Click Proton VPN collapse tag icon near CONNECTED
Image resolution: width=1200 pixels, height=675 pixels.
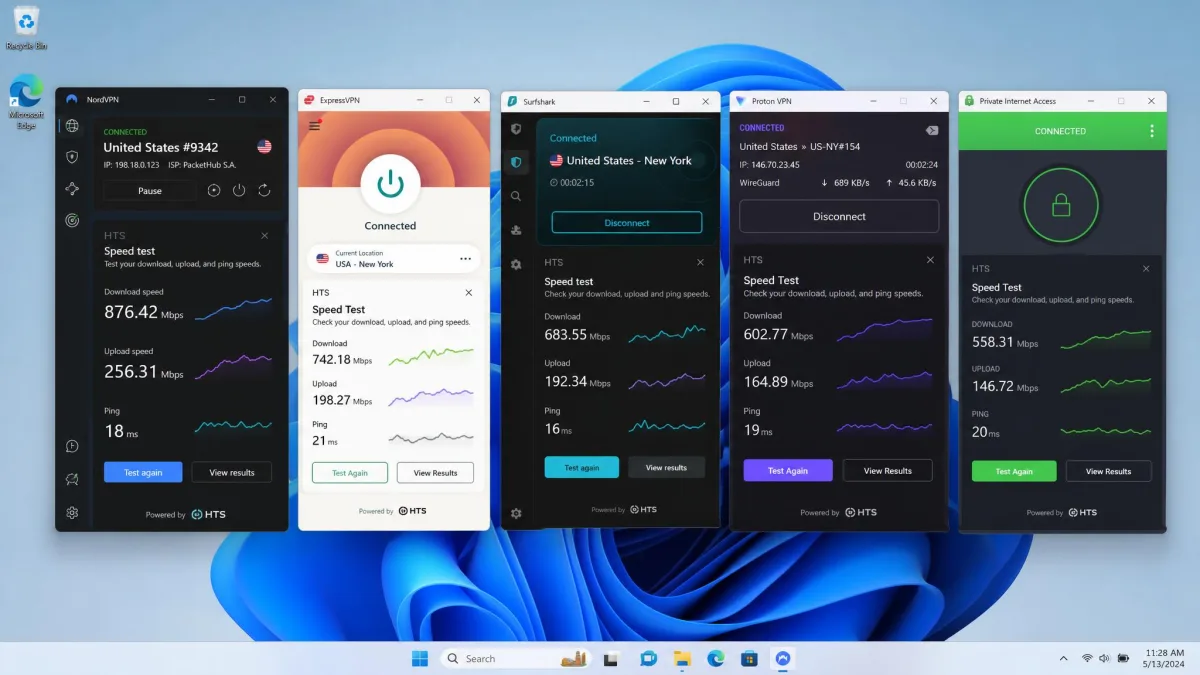point(931,130)
